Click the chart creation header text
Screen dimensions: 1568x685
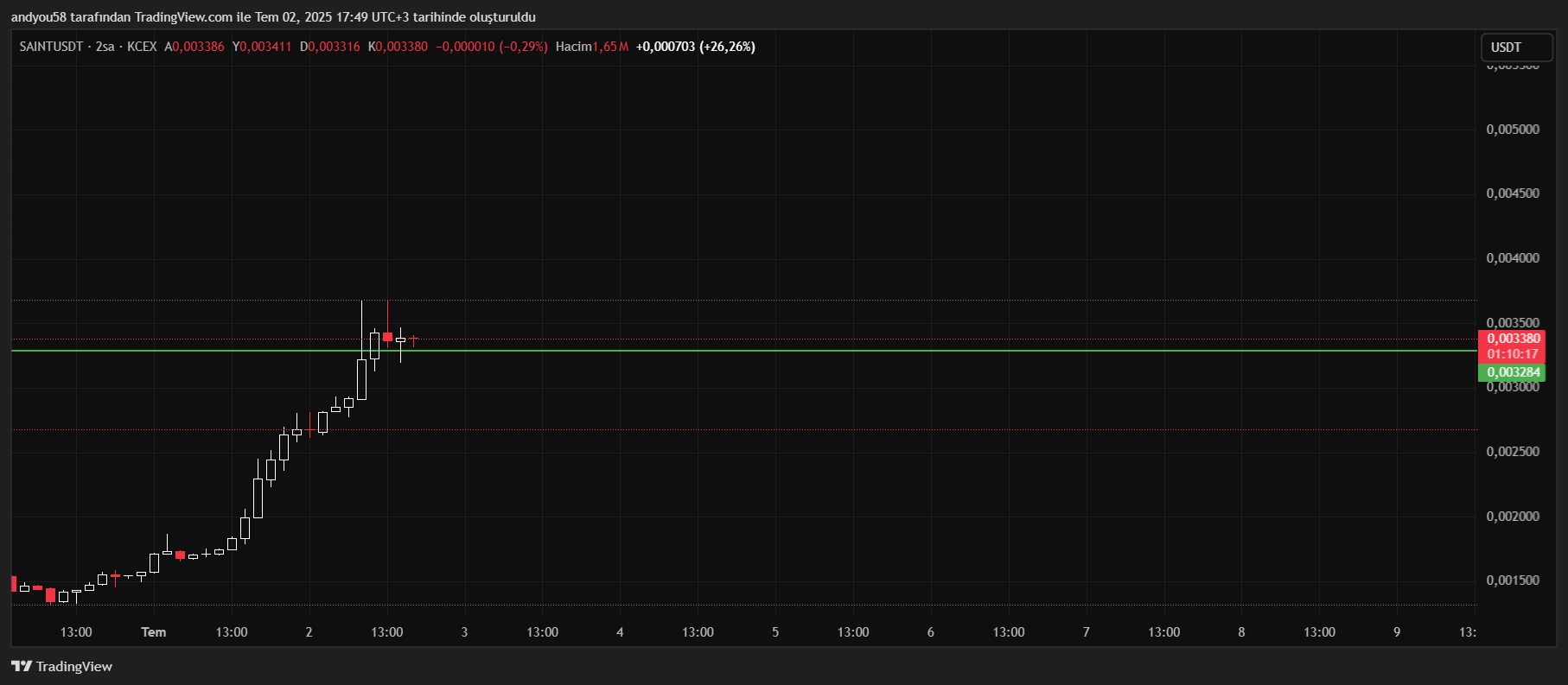(x=273, y=17)
